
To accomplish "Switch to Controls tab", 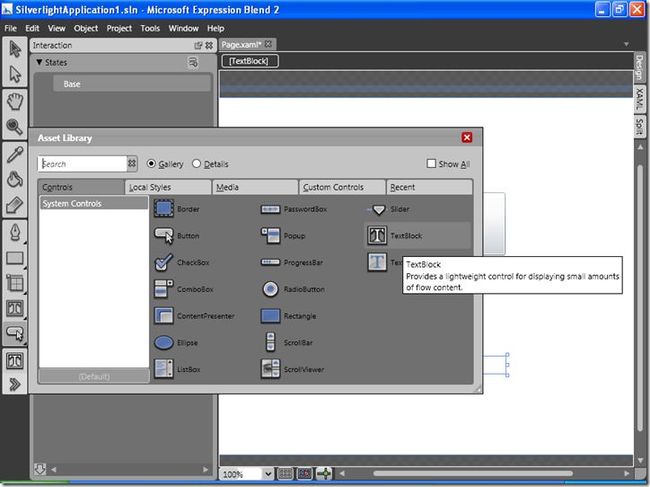I will 81,187.
